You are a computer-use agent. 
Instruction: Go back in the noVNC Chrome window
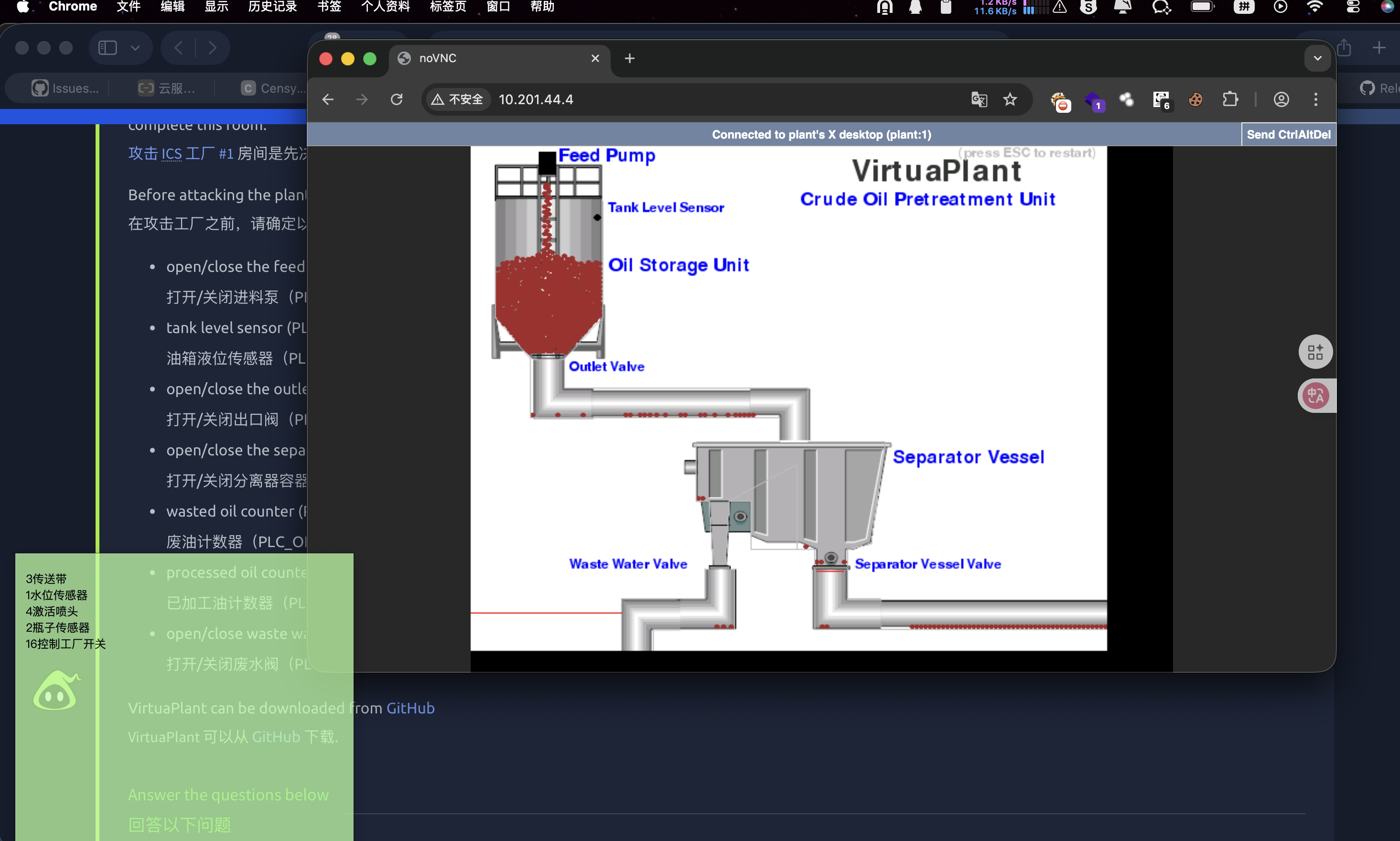point(328,100)
